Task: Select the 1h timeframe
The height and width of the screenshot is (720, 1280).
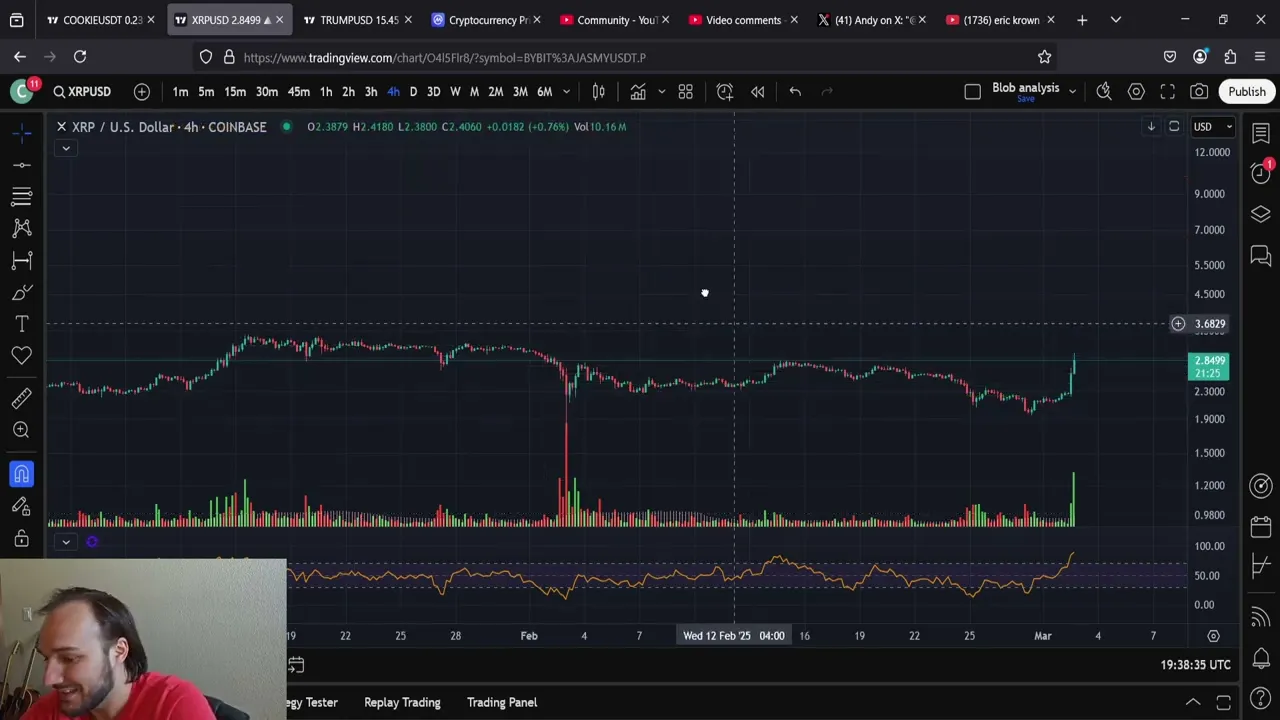Action: 326,92
